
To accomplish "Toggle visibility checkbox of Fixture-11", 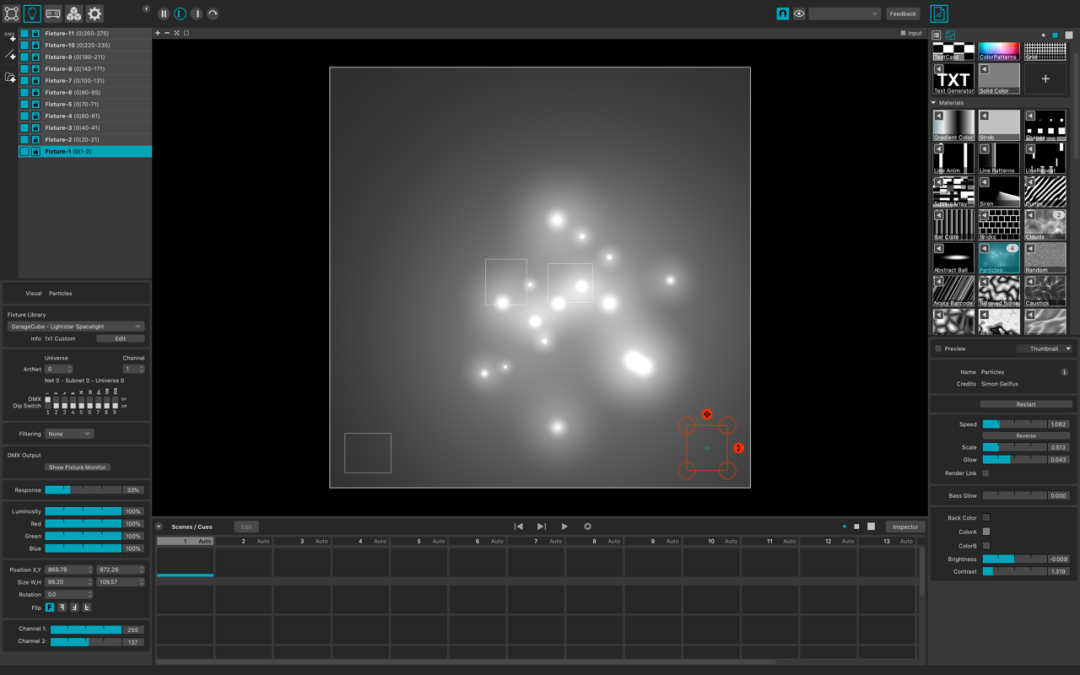I will coord(25,33).
